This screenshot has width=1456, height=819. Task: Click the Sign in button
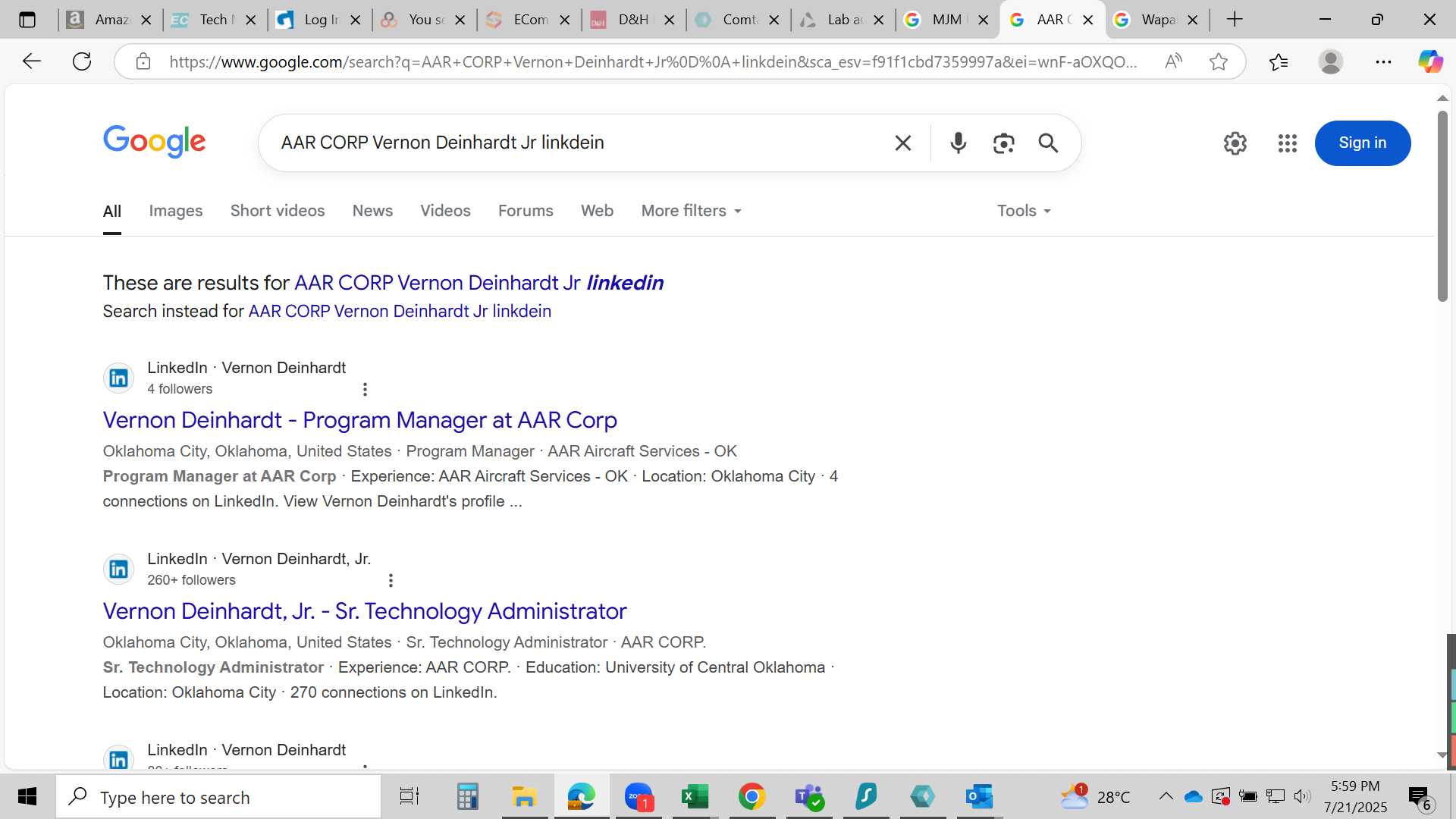(x=1363, y=143)
